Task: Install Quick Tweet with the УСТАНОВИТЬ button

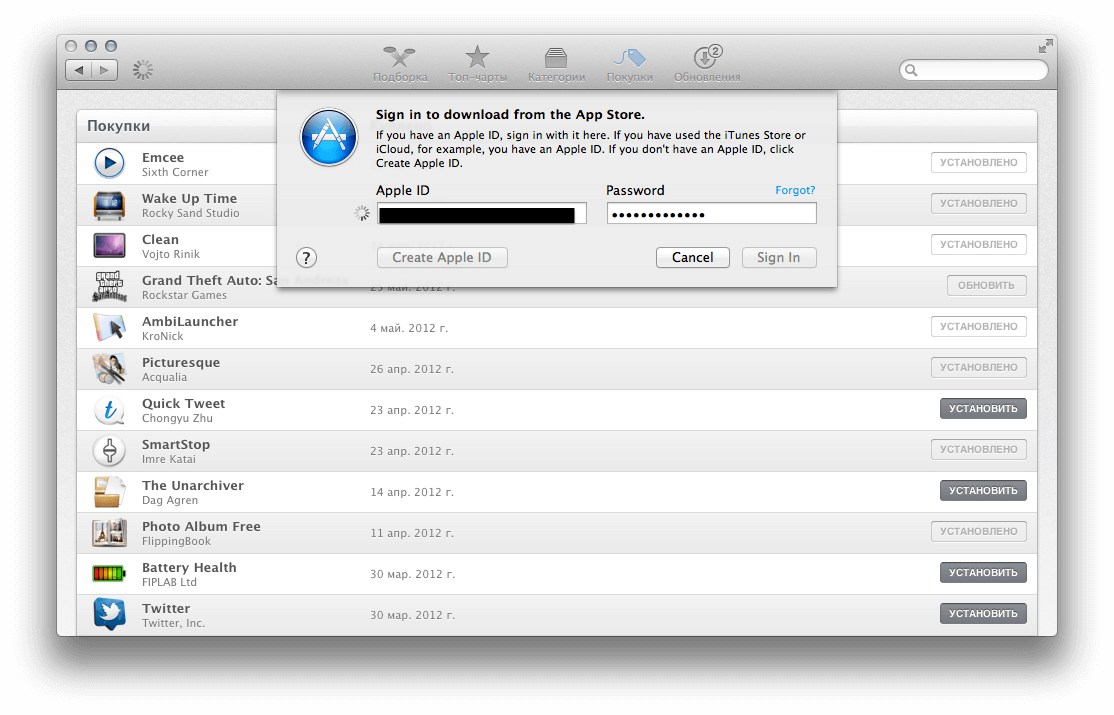Action: [x=983, y=409]
